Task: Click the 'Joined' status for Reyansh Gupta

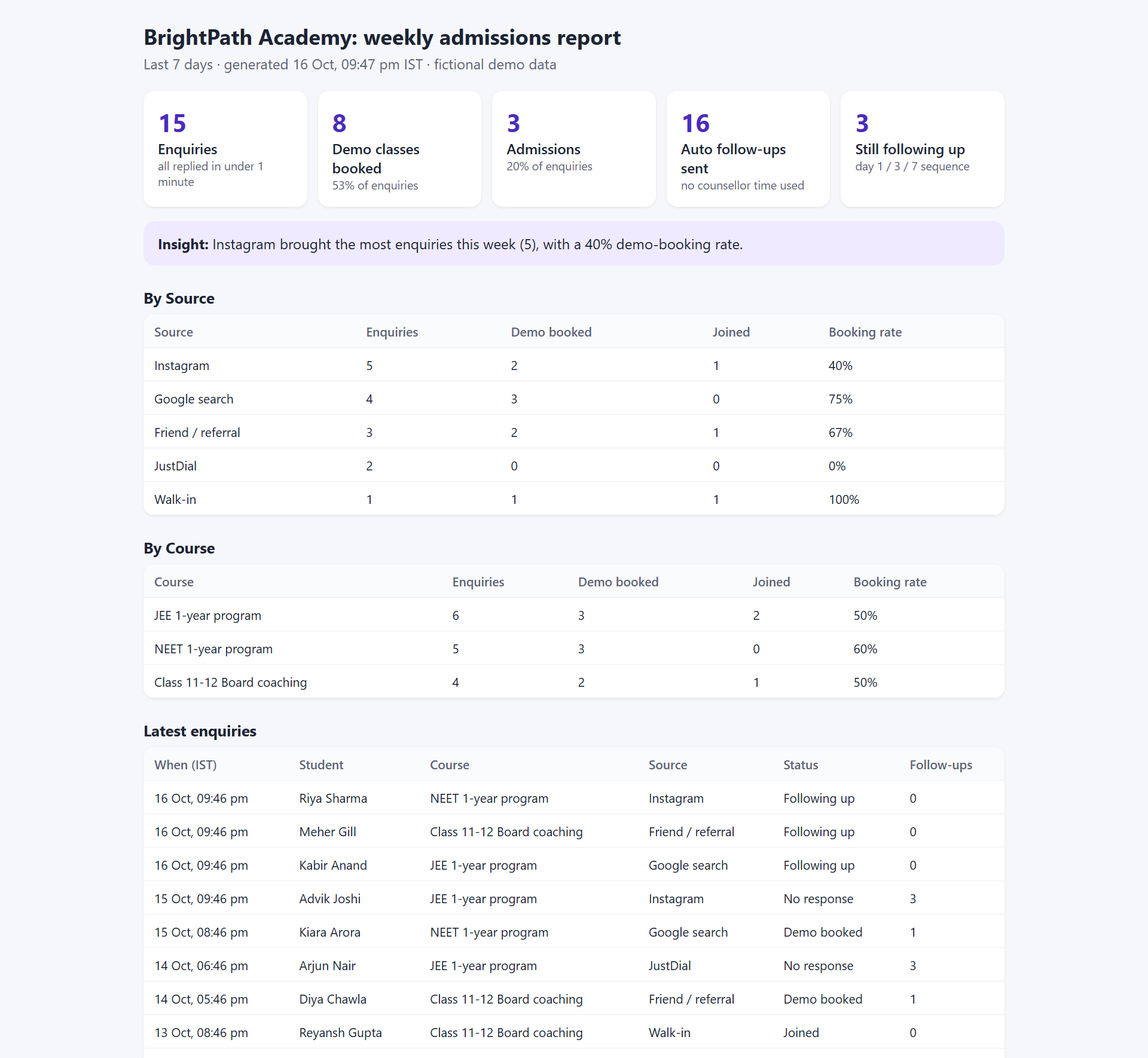Action: pos(801,1032)
